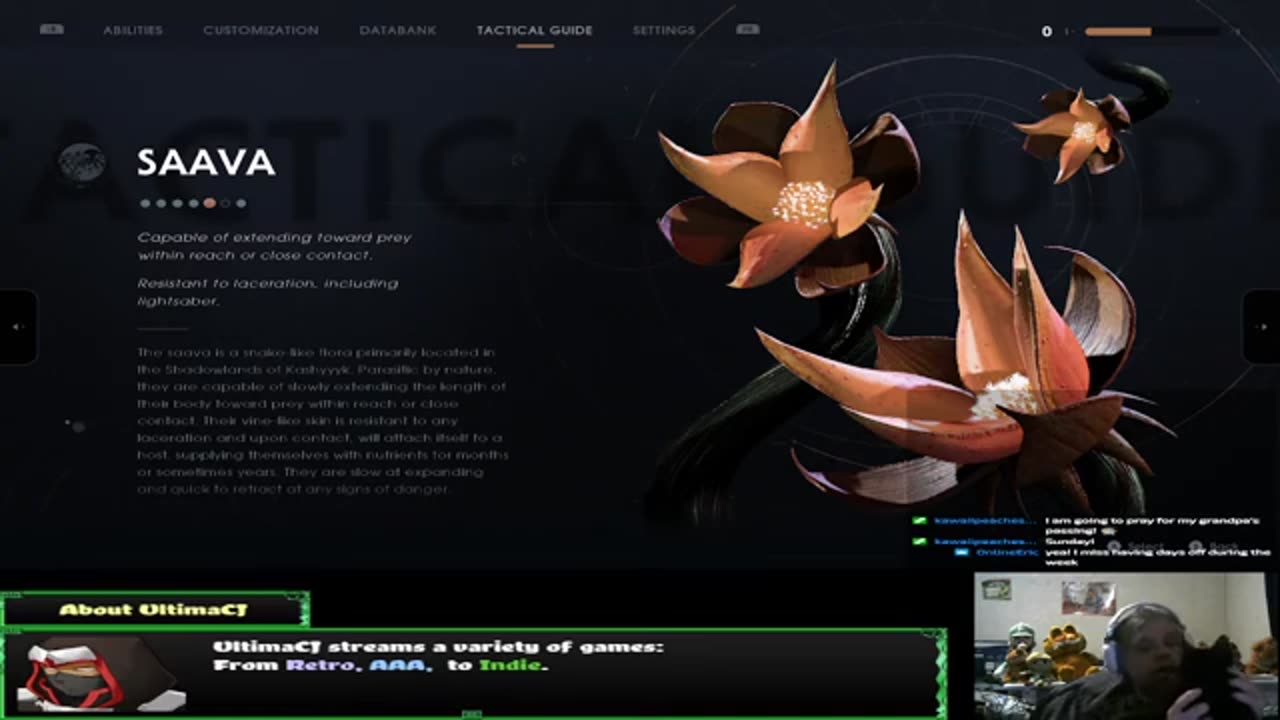Click the RB bumper icon after Settings
The width and height of the screenshot is (1280, 720).
[747, 29]
